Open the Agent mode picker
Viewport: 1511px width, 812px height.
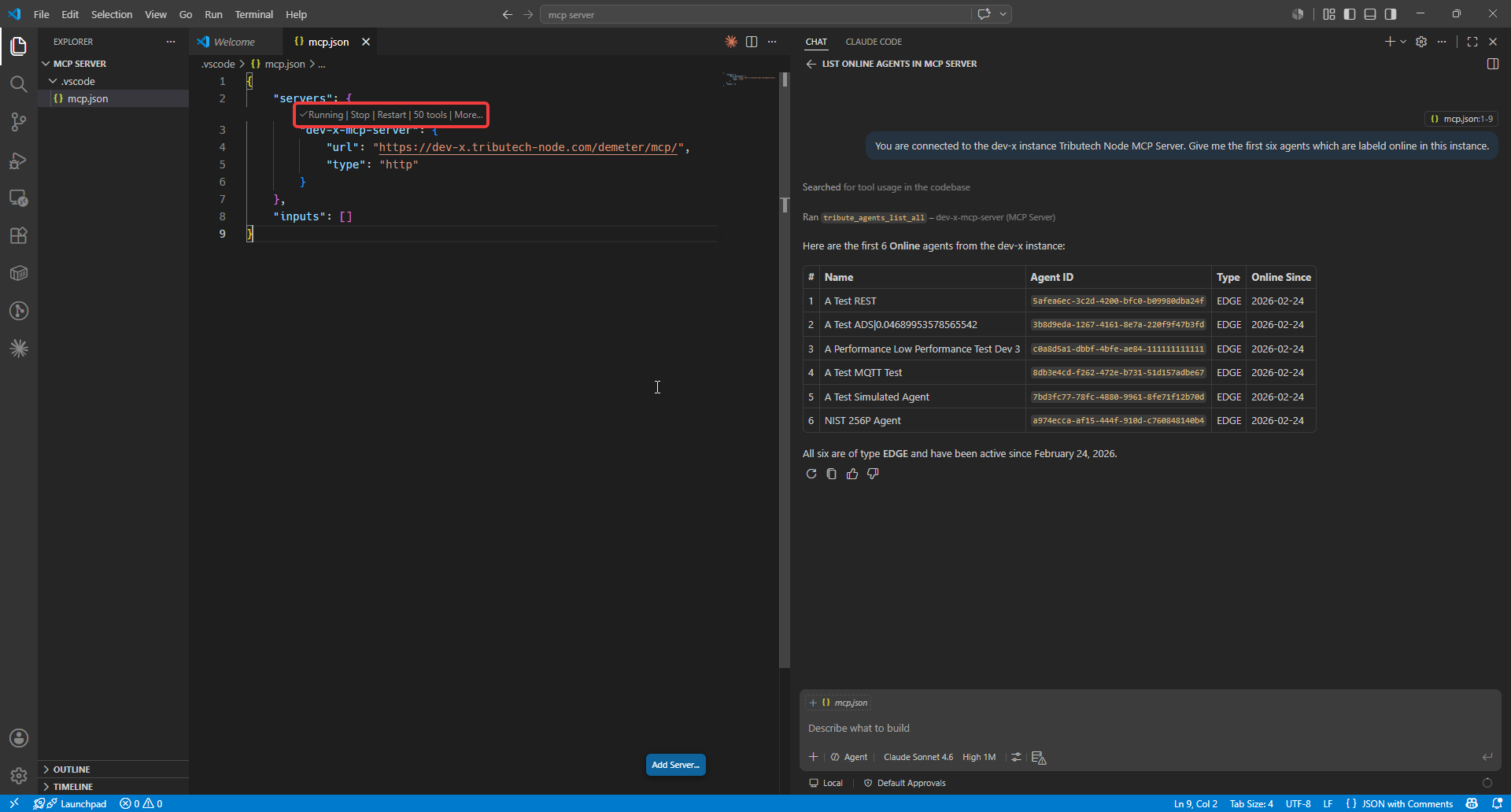849,757
